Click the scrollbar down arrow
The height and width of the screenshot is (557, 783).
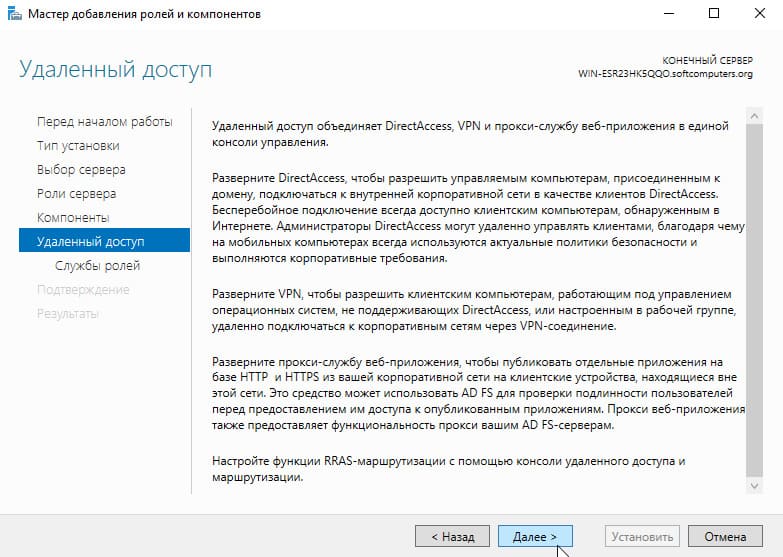click(754, 486)
